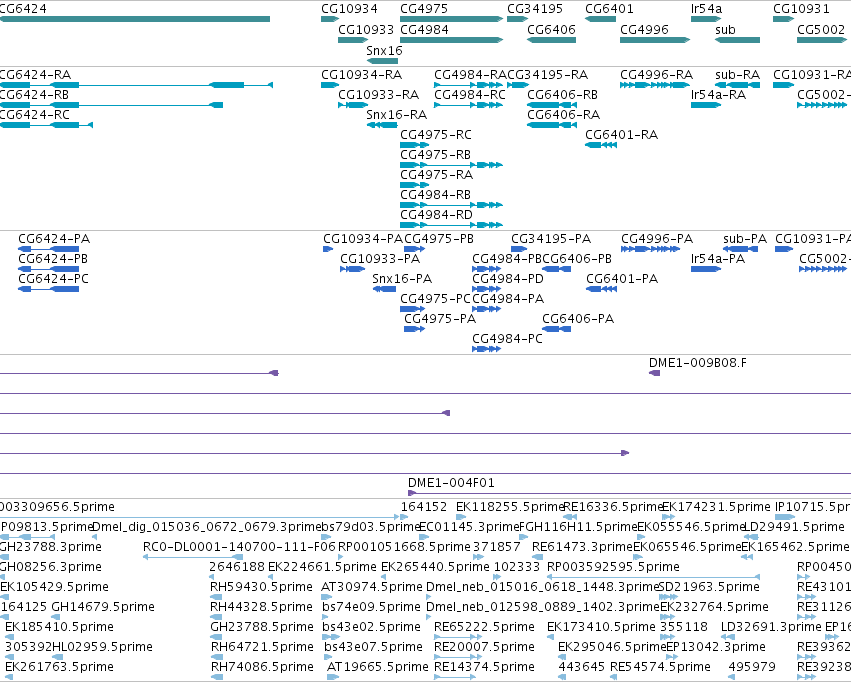Click protein CG6424-PB
The image size is (851, 682).
48,269
